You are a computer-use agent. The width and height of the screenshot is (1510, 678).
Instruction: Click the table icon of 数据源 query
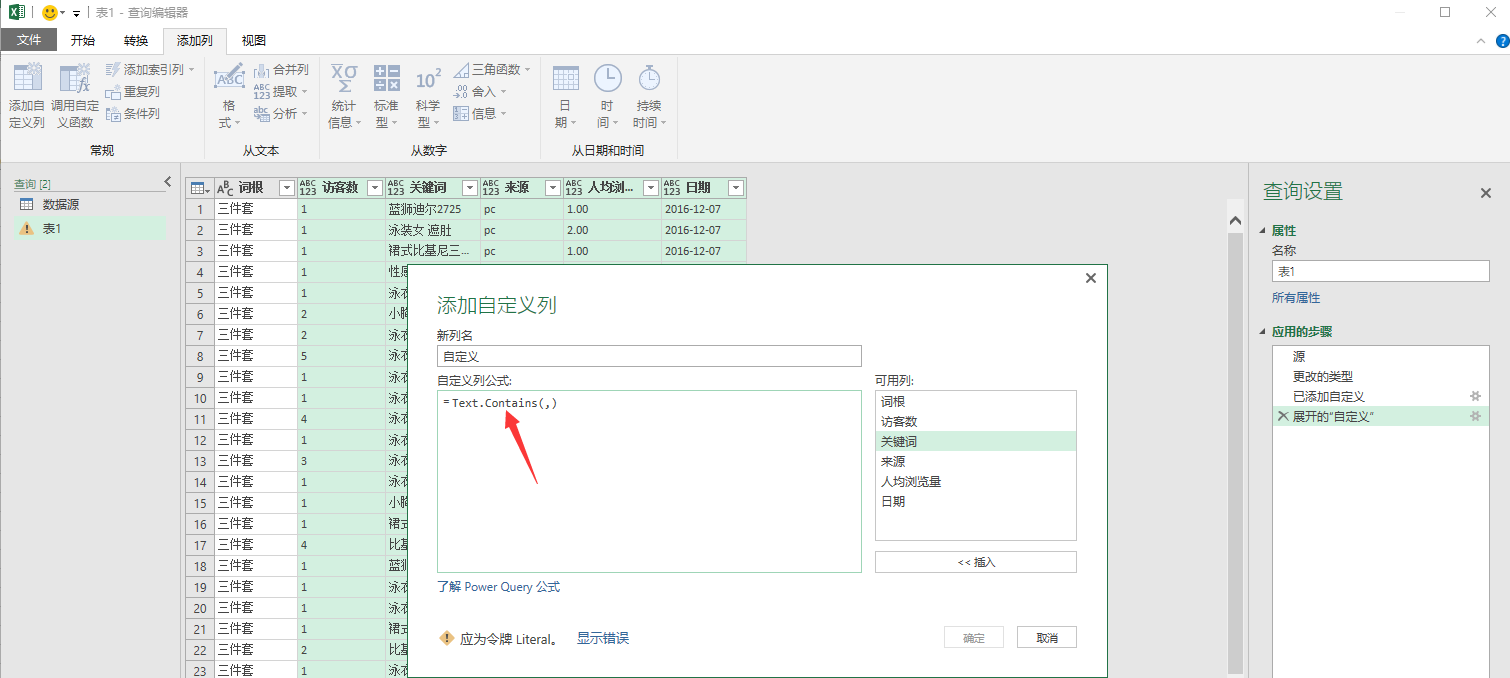(x=27, y=204)
